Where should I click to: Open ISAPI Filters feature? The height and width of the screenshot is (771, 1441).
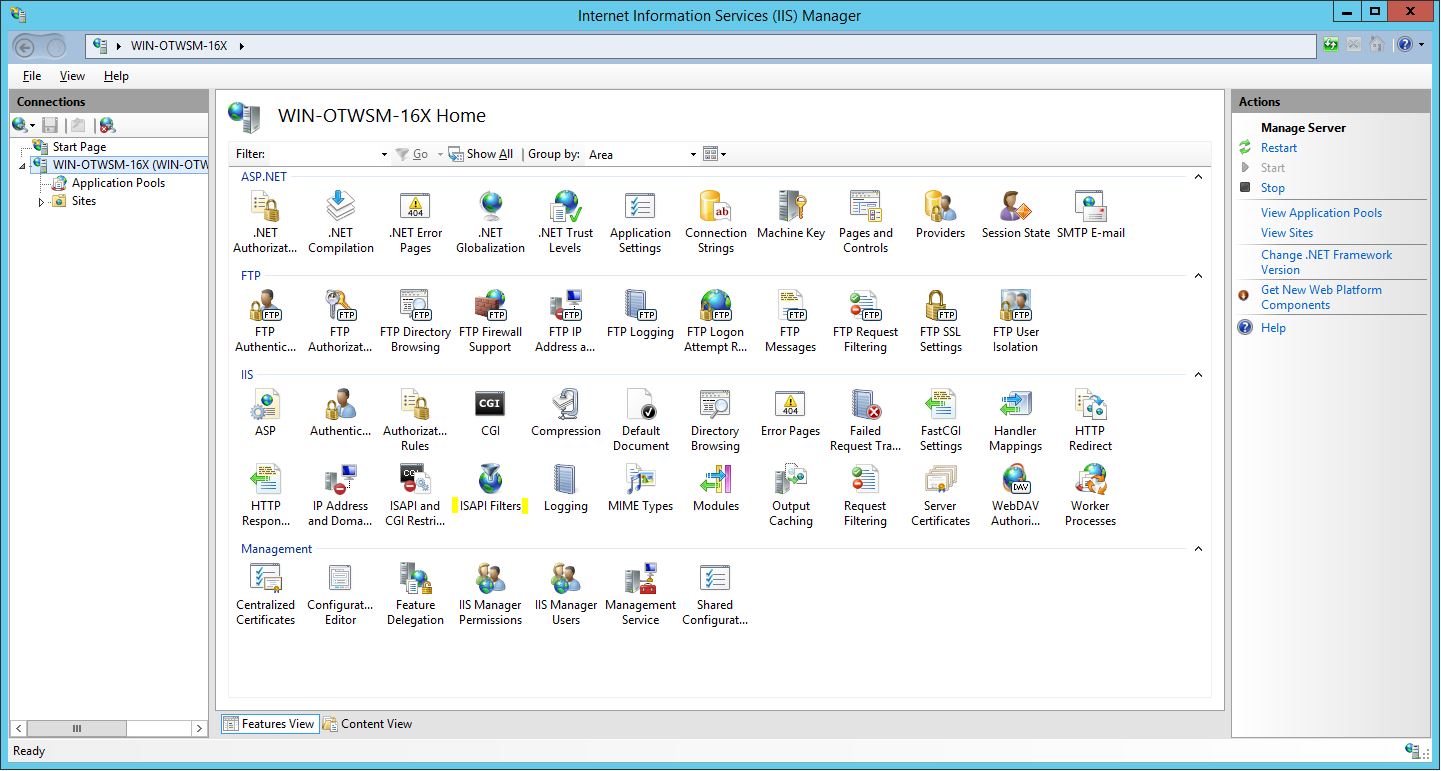pyautogui.click(x=490, y=487)
